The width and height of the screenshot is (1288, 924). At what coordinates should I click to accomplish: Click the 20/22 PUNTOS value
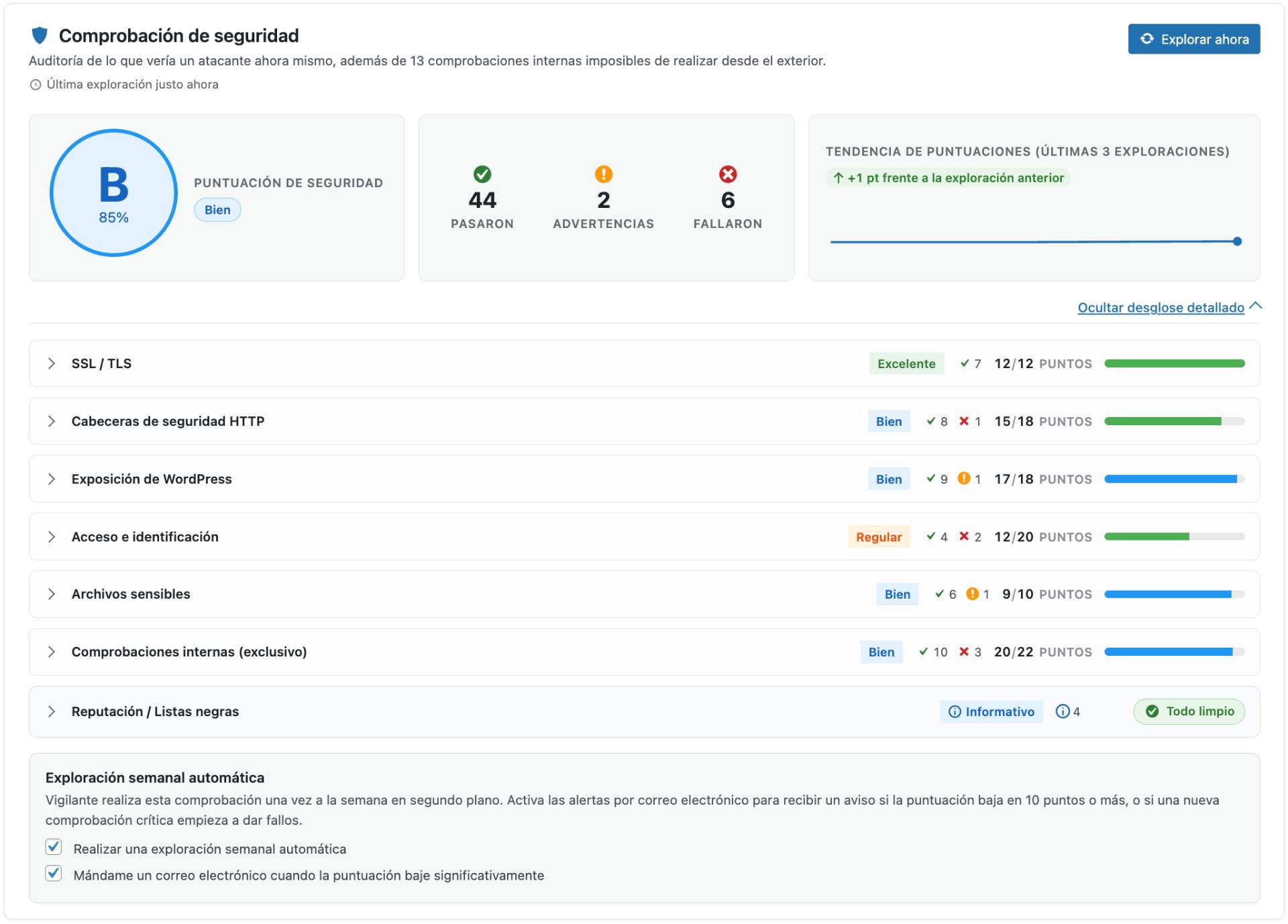(1043, 652)
